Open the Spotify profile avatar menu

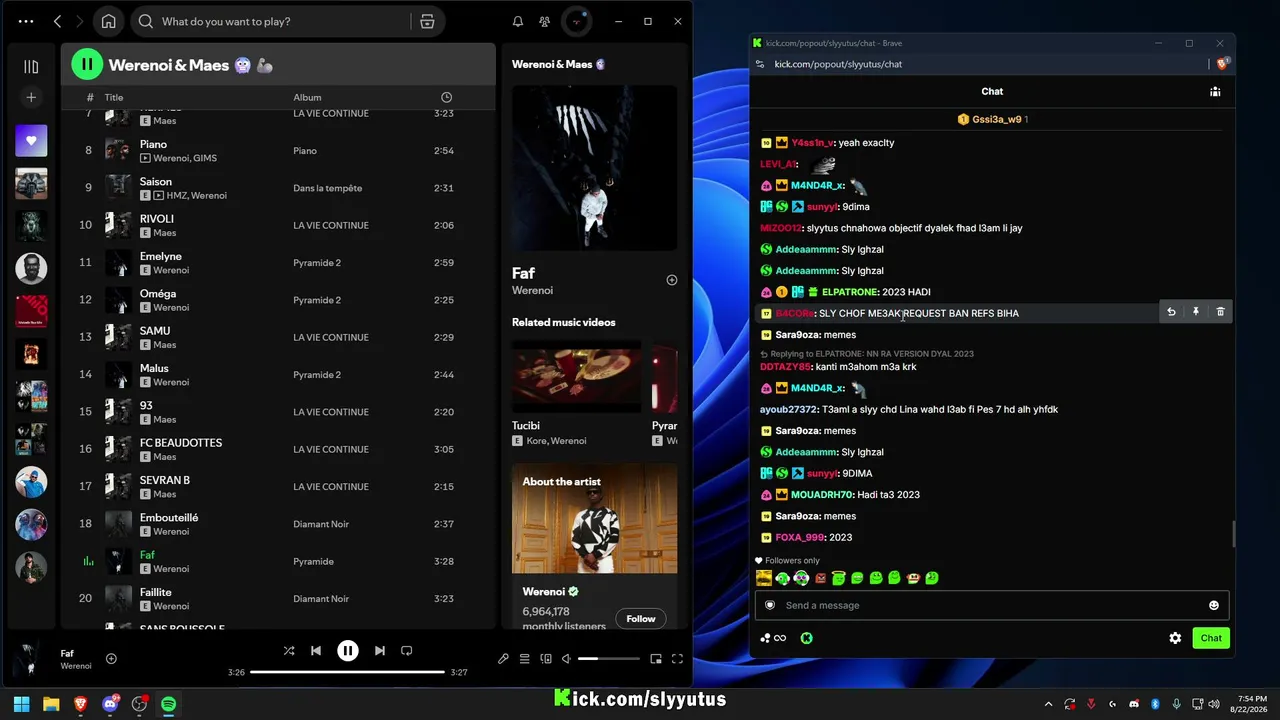(577, 21)
